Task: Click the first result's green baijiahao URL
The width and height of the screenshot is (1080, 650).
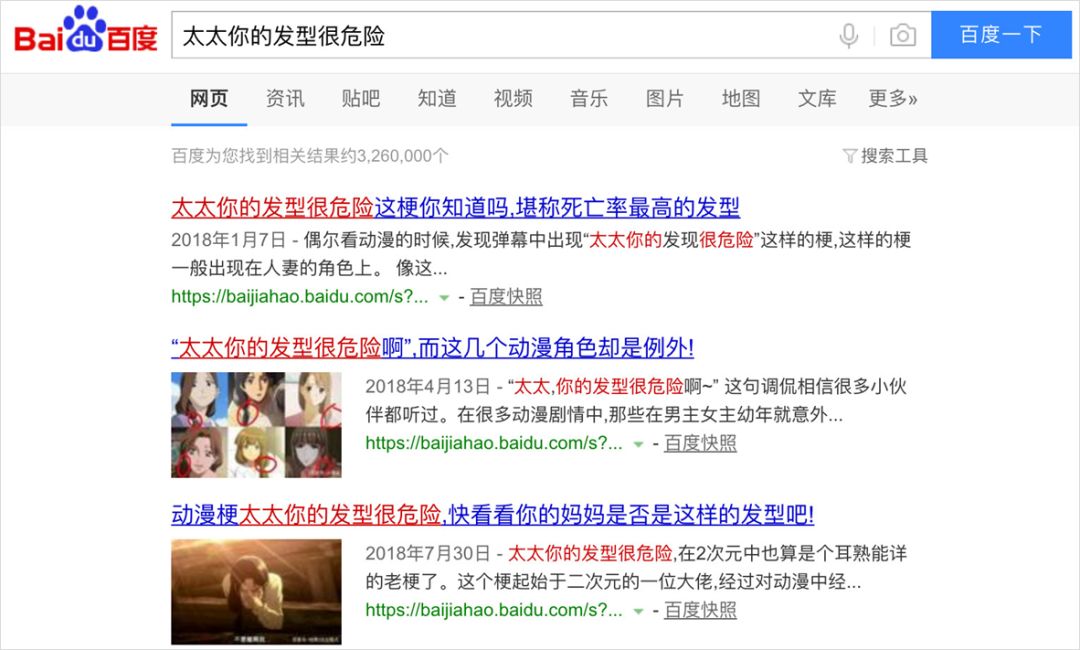Action: [300, 297]
